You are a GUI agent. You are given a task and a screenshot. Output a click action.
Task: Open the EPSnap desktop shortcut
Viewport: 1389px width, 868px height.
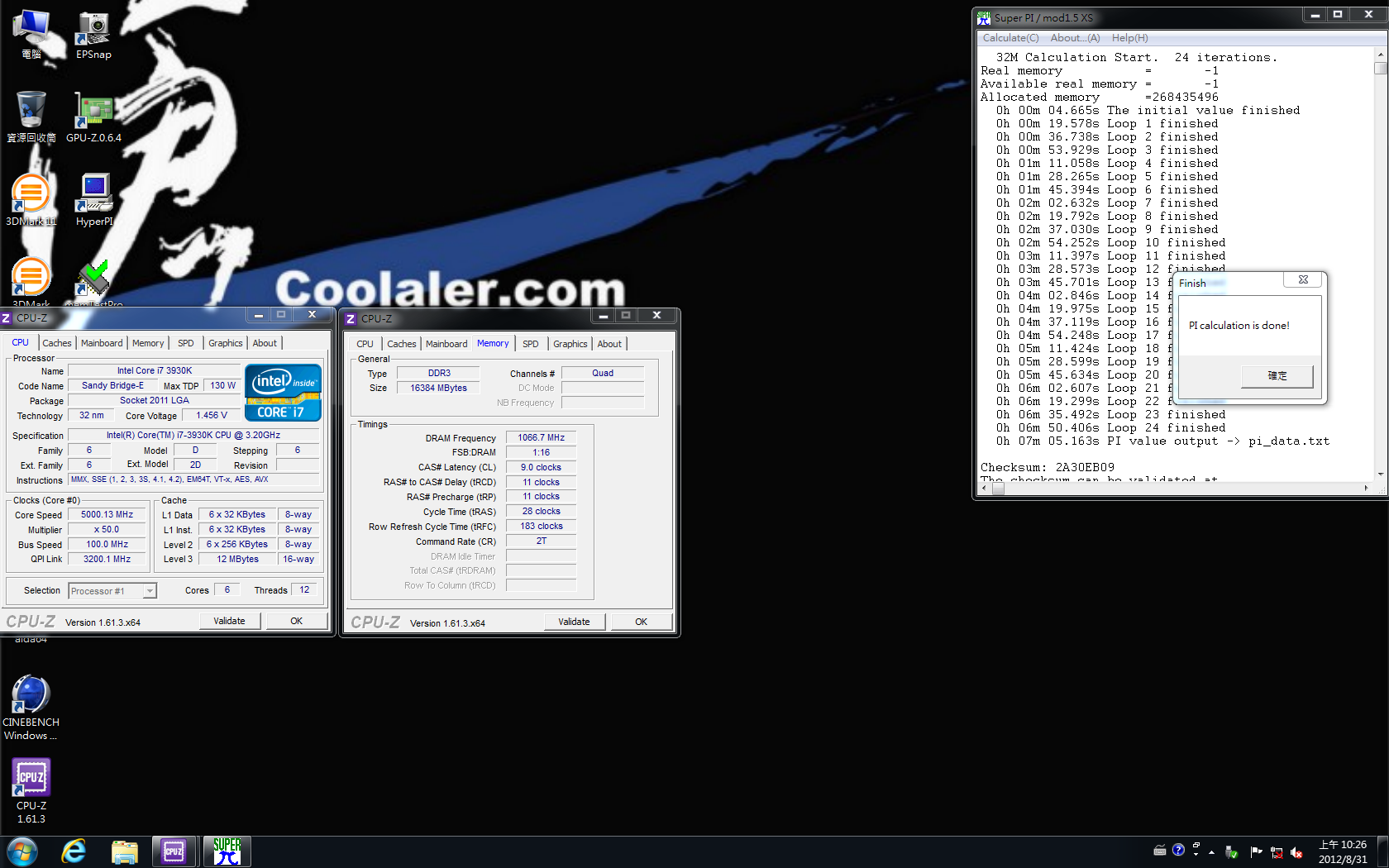coord(93,36)
